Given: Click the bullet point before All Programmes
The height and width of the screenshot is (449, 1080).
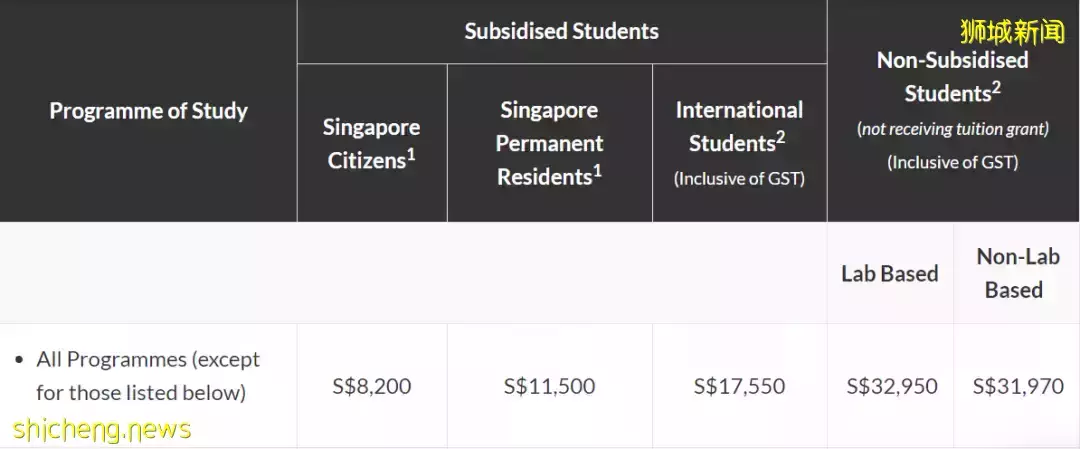Looking at the screenshot, I should pyautogui.click(x=19, y=359).
